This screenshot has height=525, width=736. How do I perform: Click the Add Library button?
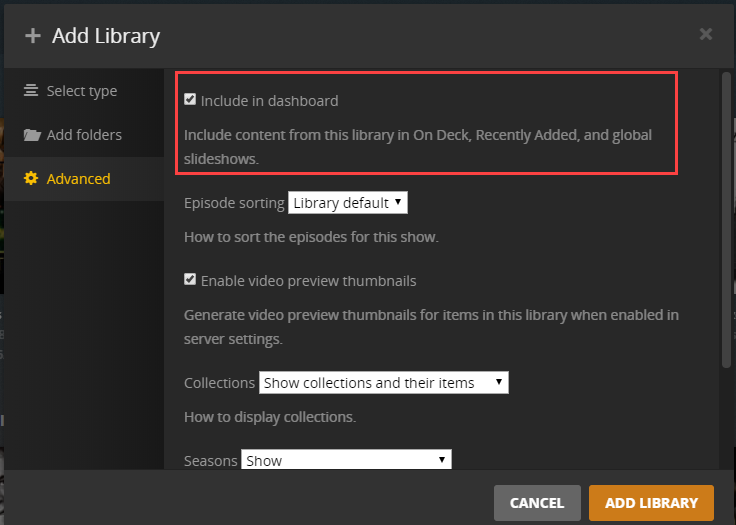point(650,503)
